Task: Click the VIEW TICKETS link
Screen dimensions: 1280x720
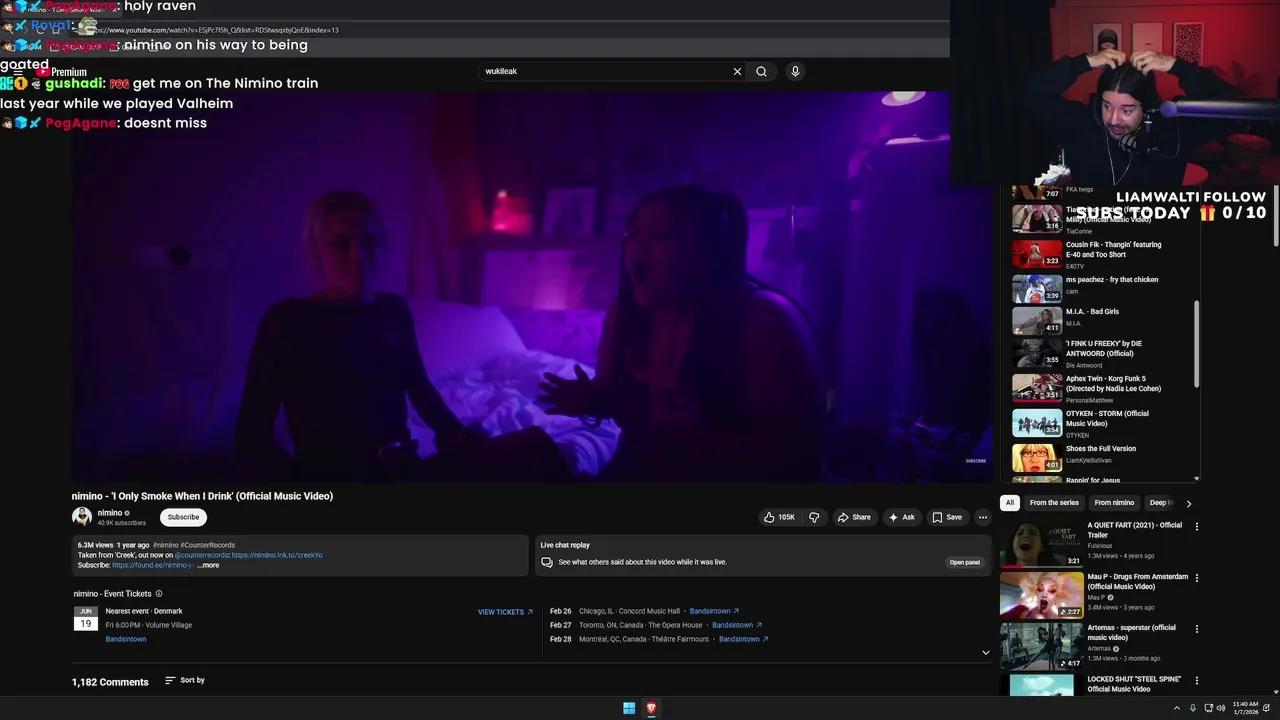Action: pyautogui.click(x=505, y=612)
